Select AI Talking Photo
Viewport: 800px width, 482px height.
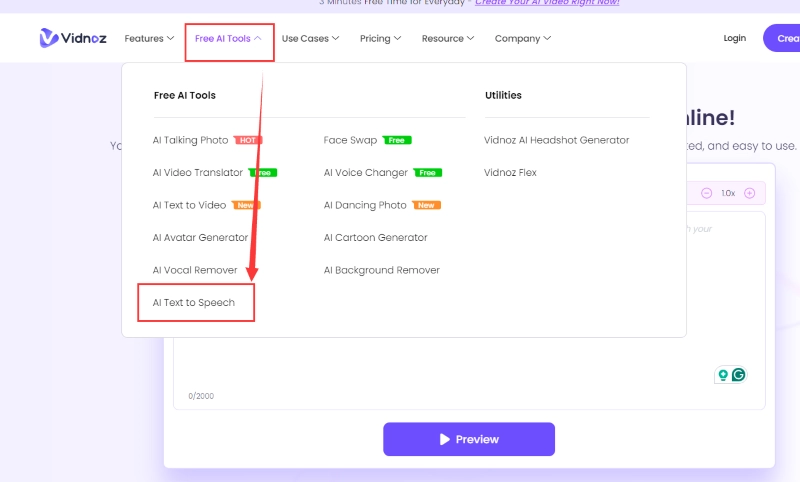(x=190, y=140)
